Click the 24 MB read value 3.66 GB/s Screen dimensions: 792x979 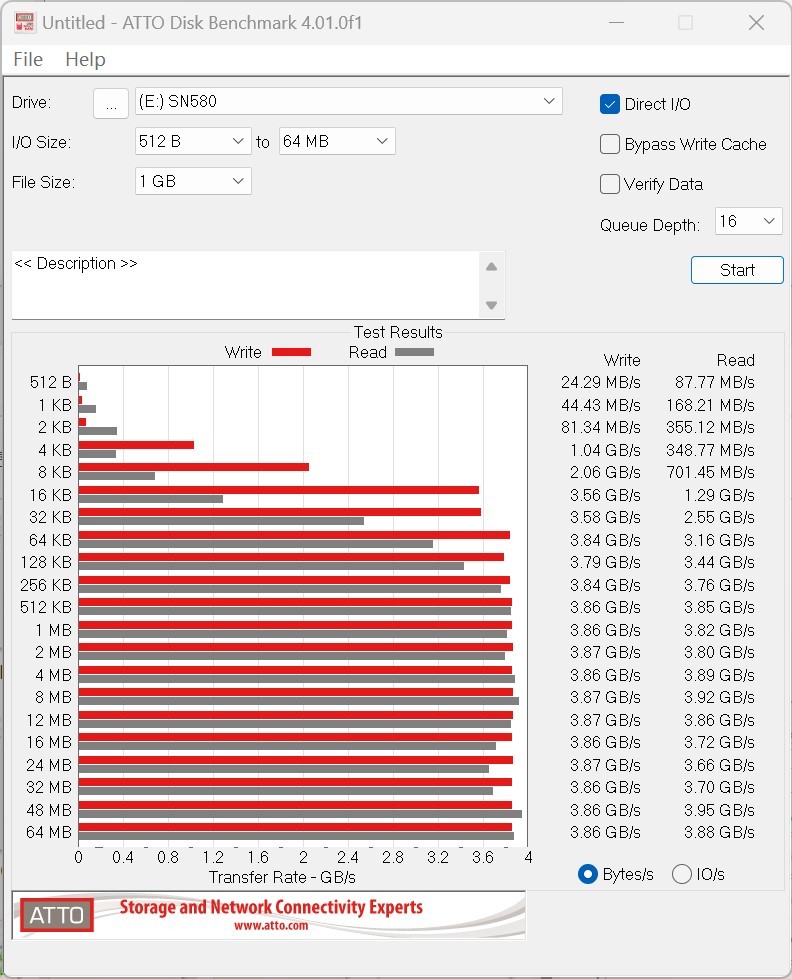click(x=719, y=765)
